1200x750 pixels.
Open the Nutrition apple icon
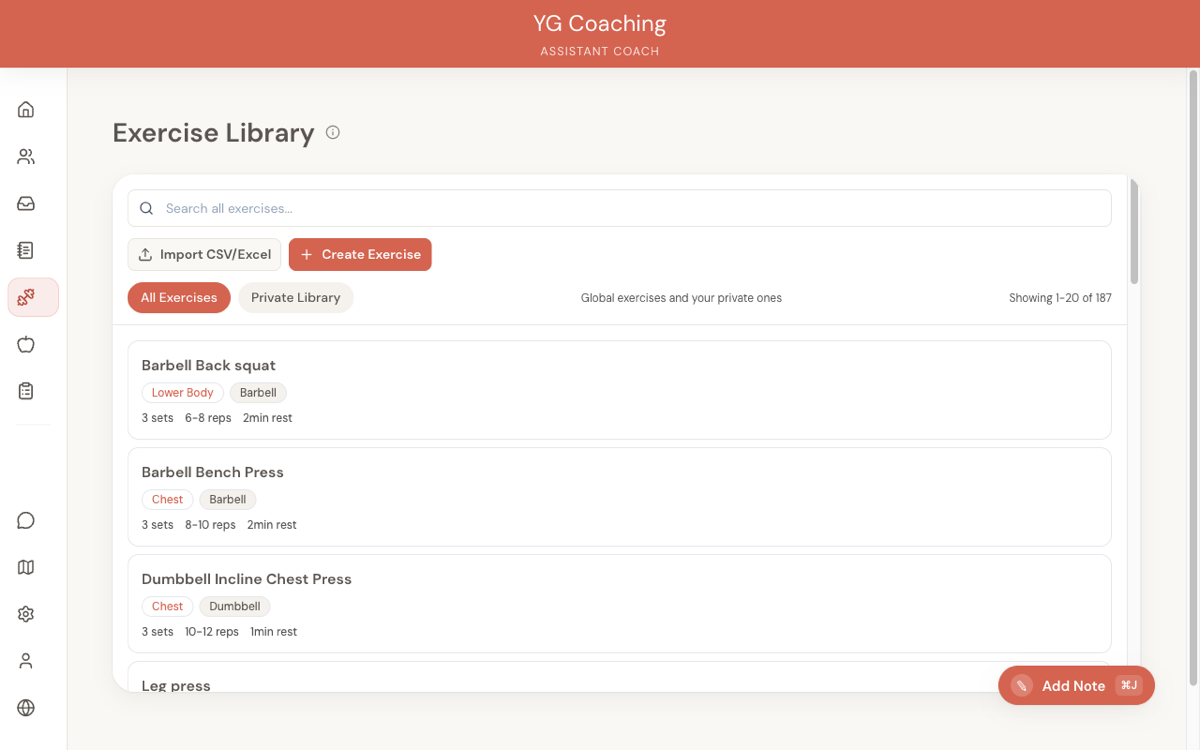pyautogui.click(x=25, y=344)
